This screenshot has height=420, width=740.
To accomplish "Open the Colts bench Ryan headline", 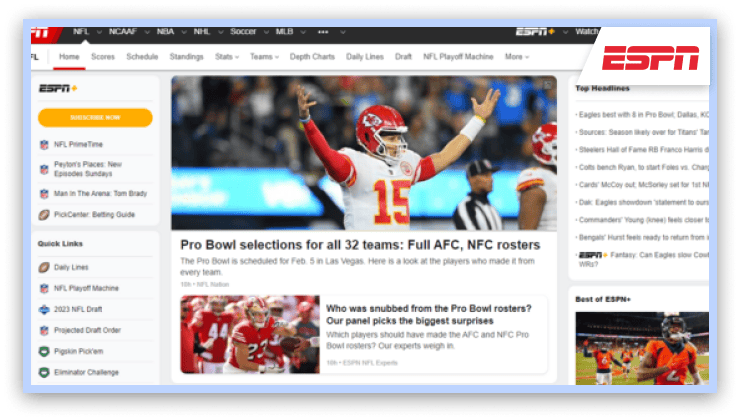I will pos(642,167).
